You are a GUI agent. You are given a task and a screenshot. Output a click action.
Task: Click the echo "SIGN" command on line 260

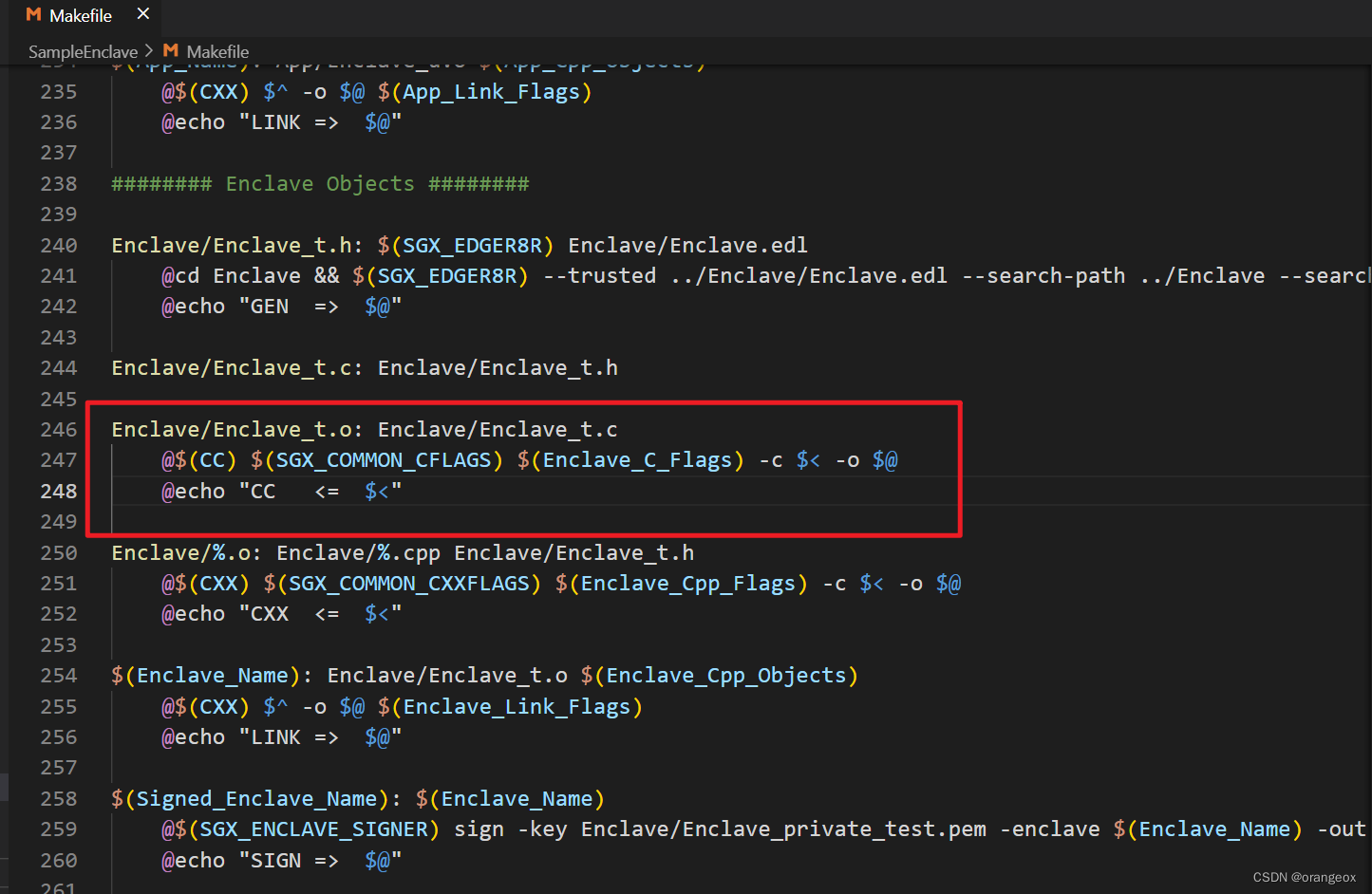click(282, 861)
